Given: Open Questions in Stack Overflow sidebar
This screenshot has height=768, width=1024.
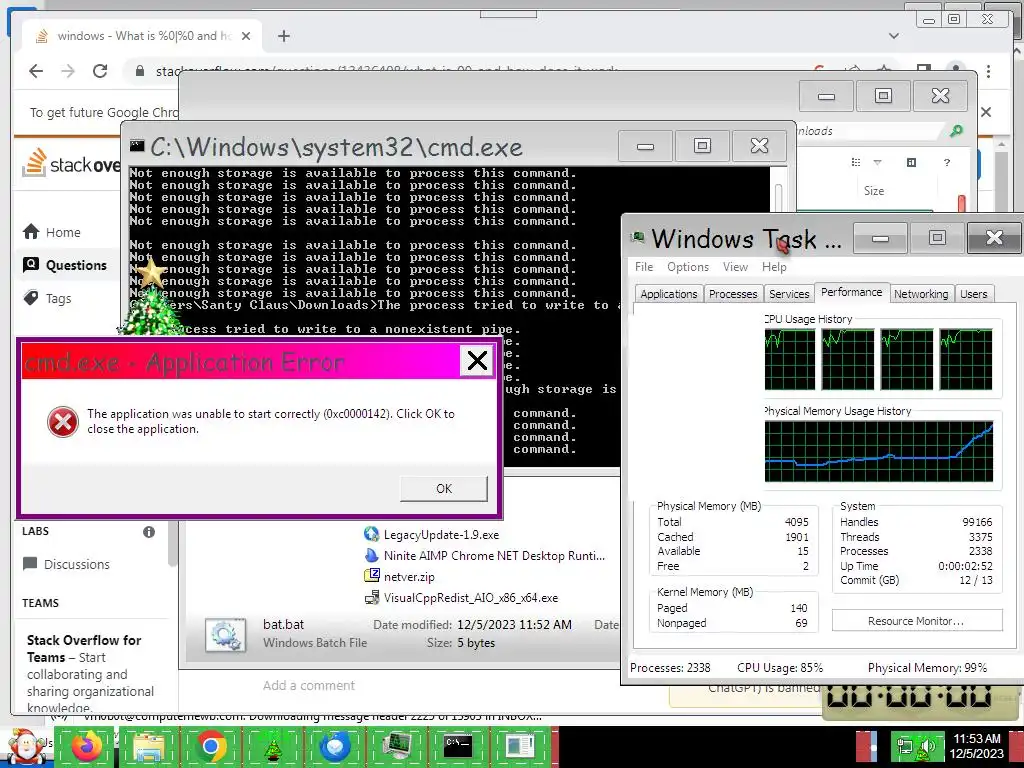Looking at the screenshot, I should tap(65, 264).
